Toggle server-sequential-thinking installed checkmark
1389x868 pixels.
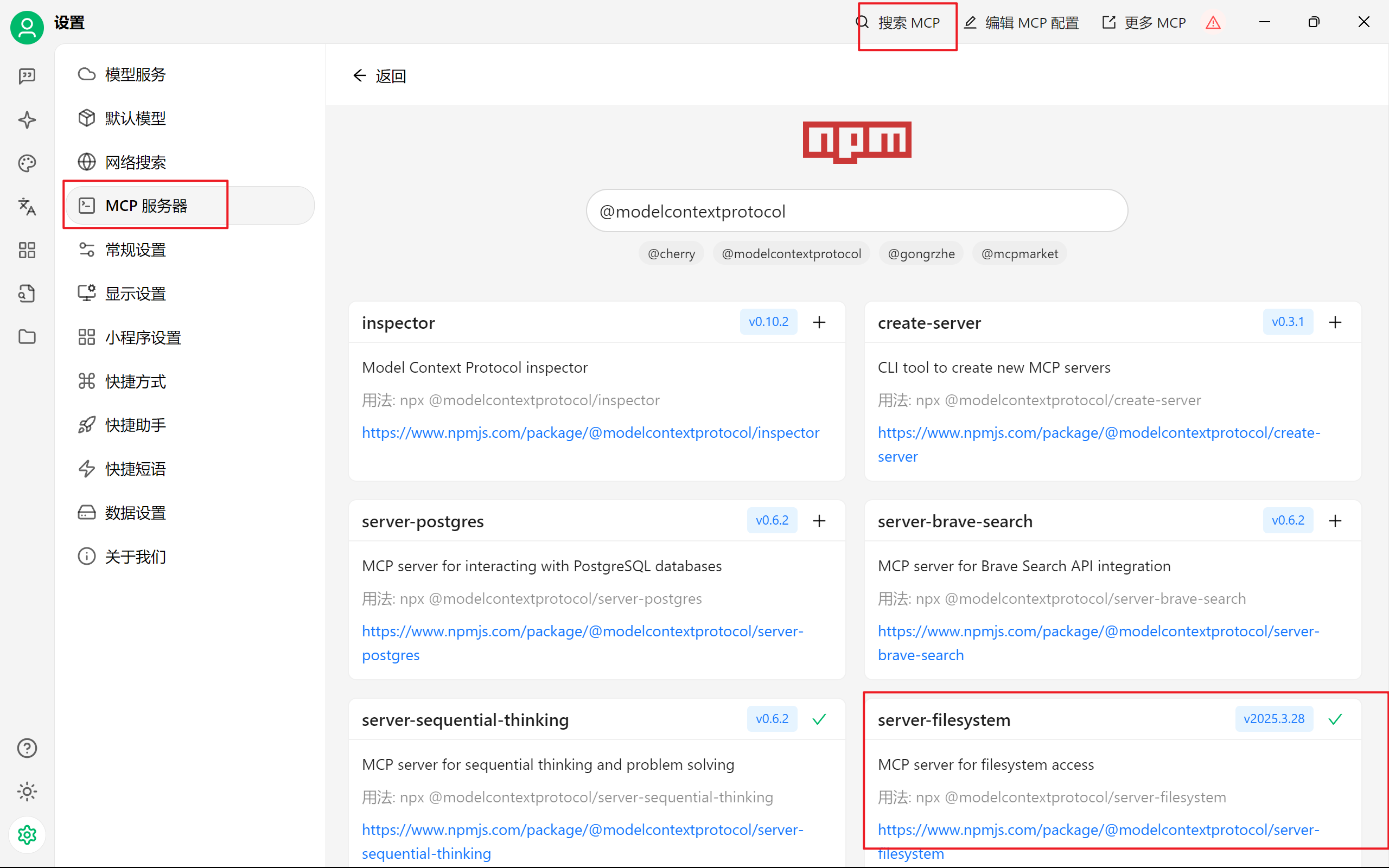[x=819, y=719]
